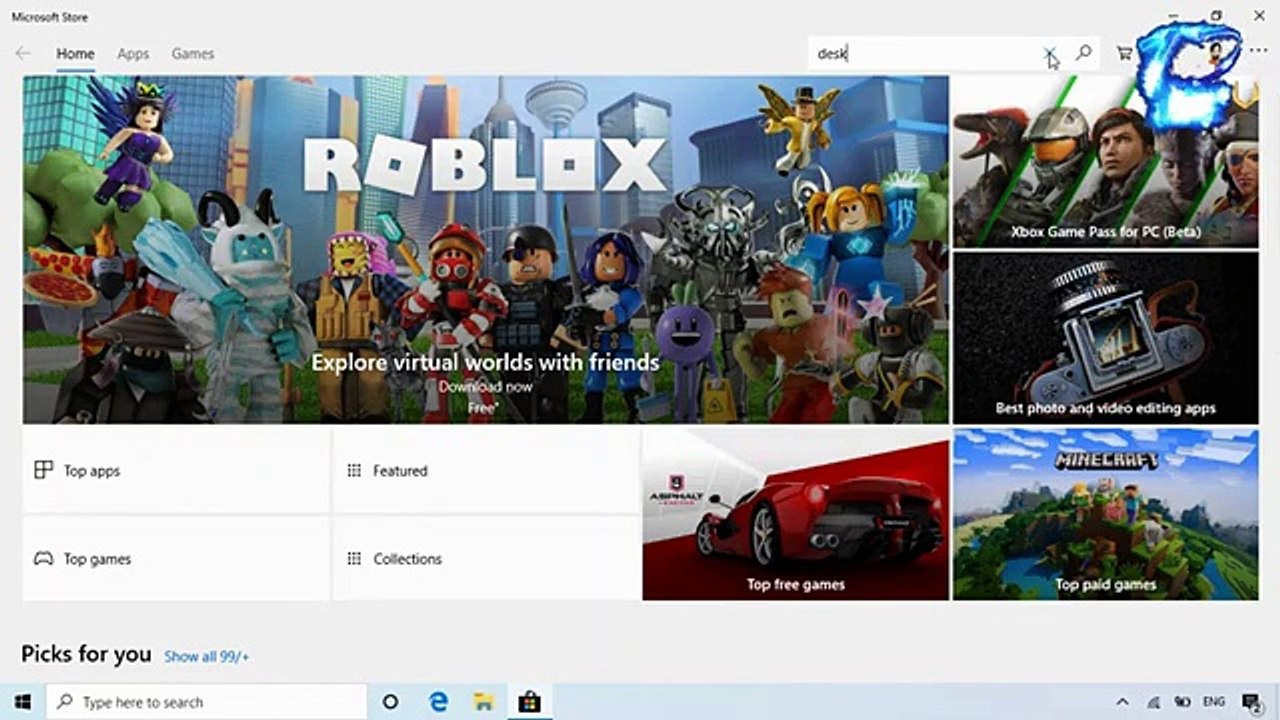Close the Microsoft Store window
Image resolution: width=1280 pixels, height=720 pixels.
[1259, 16]
